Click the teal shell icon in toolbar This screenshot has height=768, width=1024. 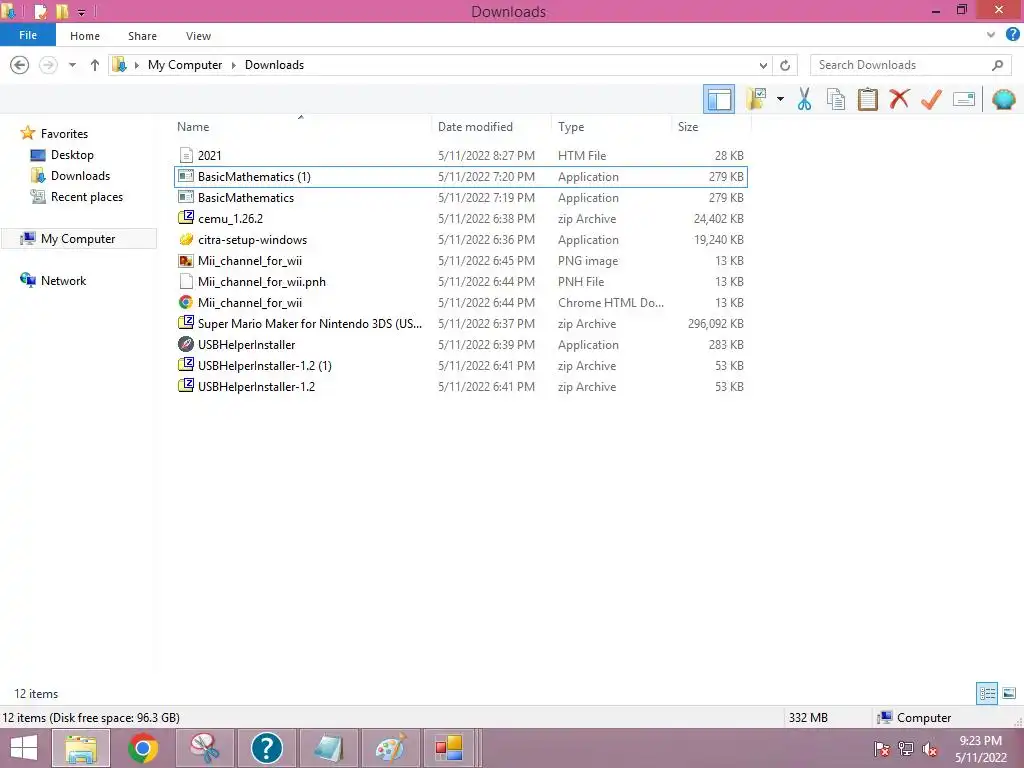click(x=1004, y=99)
